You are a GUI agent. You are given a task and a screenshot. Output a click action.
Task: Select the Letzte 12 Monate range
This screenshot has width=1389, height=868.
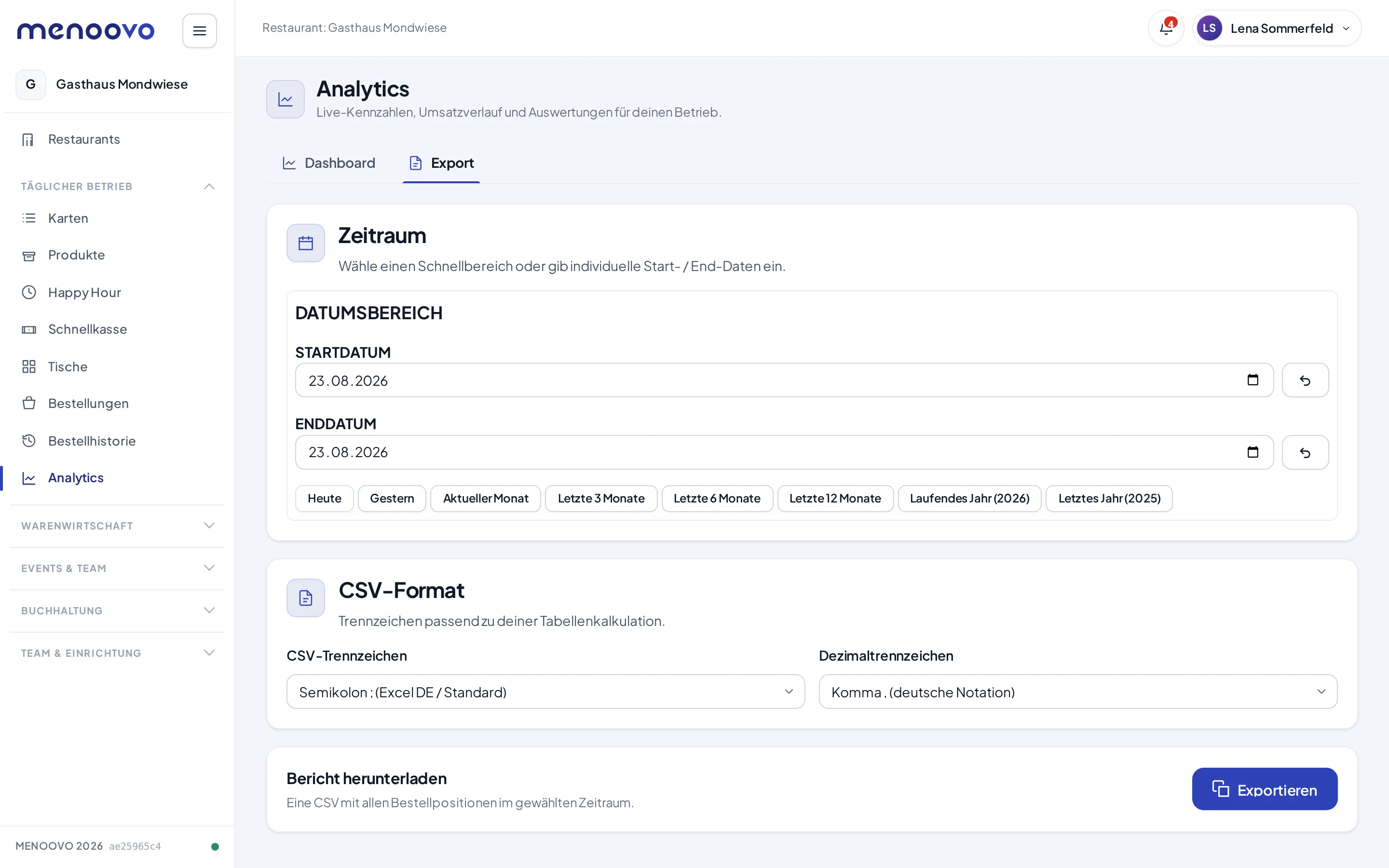point(835,498)
